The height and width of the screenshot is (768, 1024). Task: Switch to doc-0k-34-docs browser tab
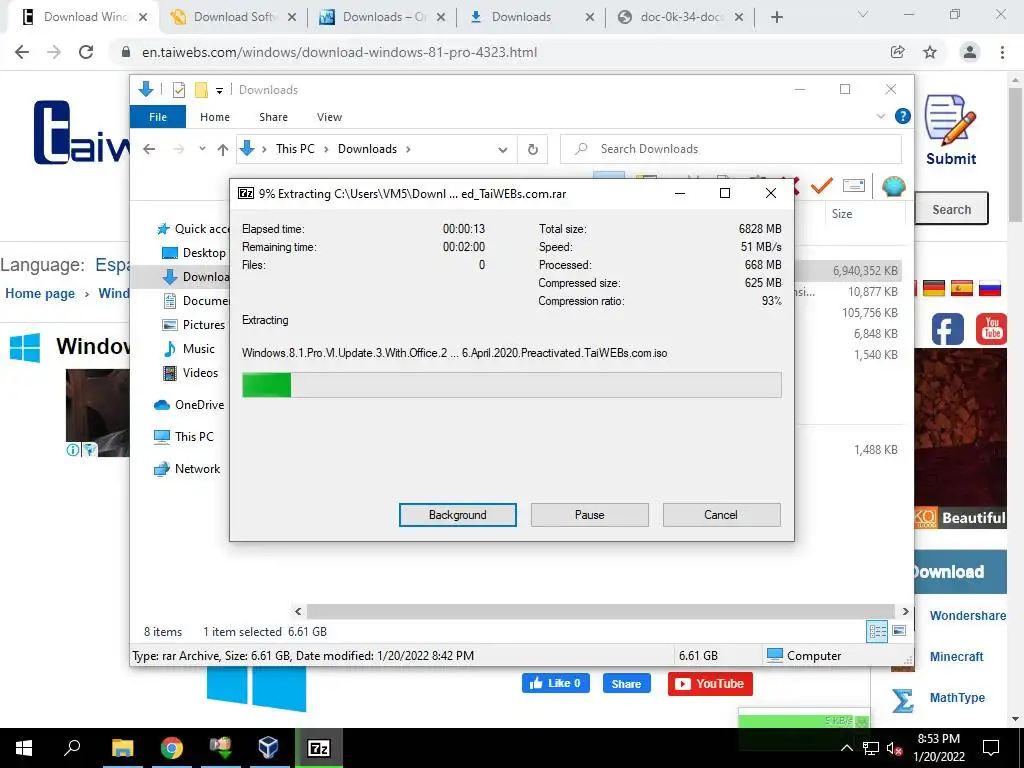(x=680, y=17)
